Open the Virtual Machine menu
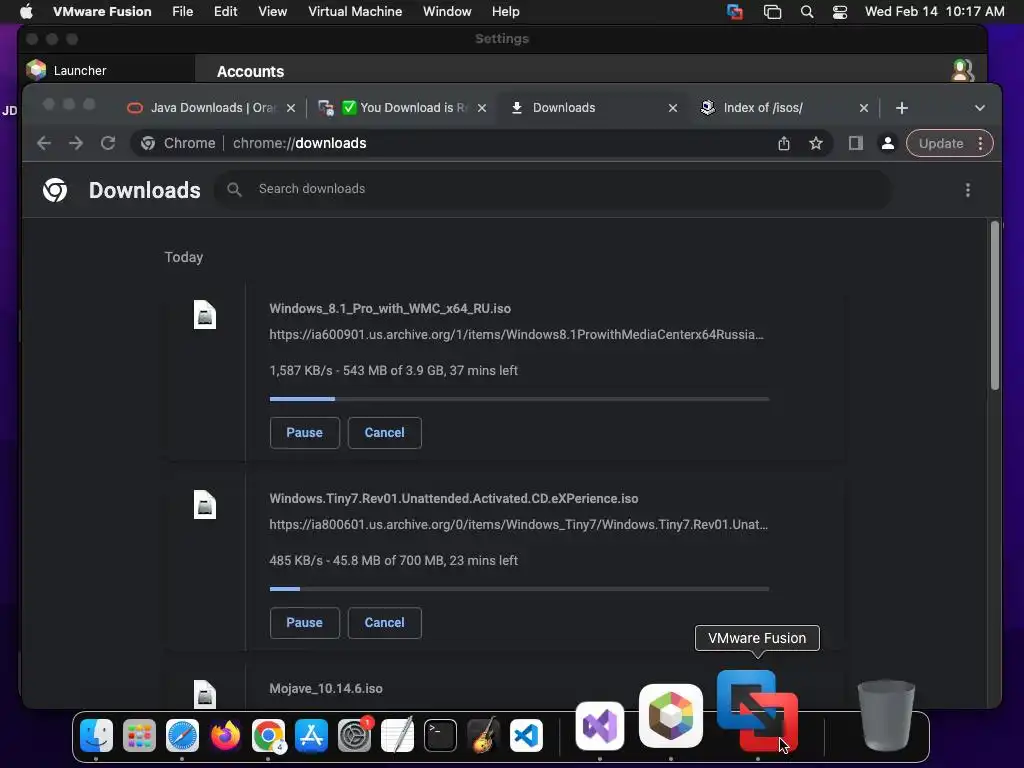Screen dimensions: 1024x768 tap(355, 12)
